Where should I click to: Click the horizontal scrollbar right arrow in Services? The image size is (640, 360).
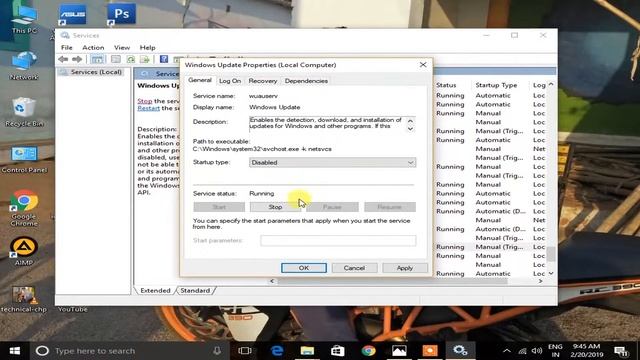pyautogui.click(x=540, y=281)
